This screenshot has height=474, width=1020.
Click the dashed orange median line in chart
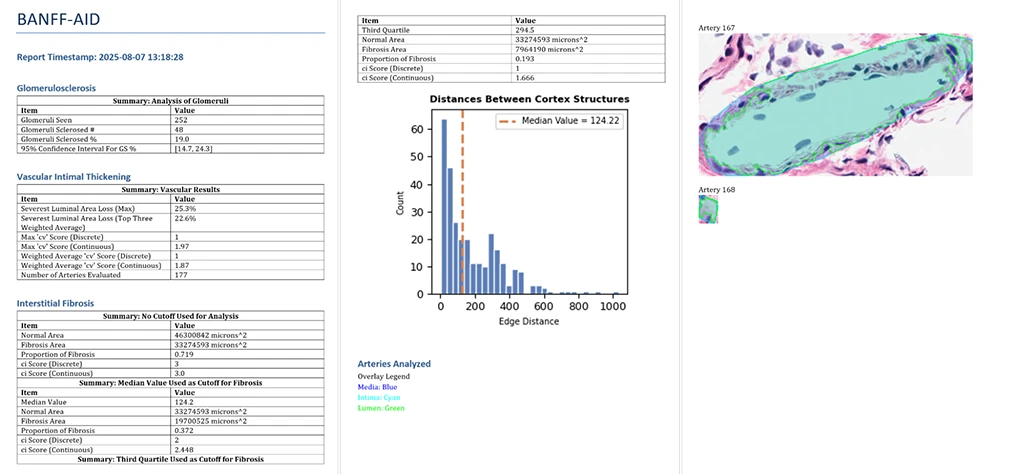463,202
